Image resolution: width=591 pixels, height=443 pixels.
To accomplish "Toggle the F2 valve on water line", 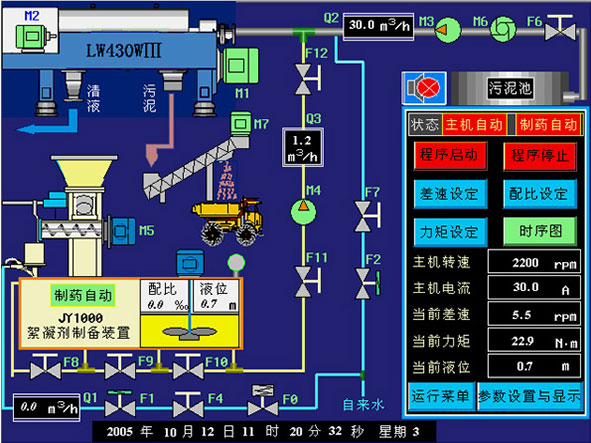I will tap(367, 283).
